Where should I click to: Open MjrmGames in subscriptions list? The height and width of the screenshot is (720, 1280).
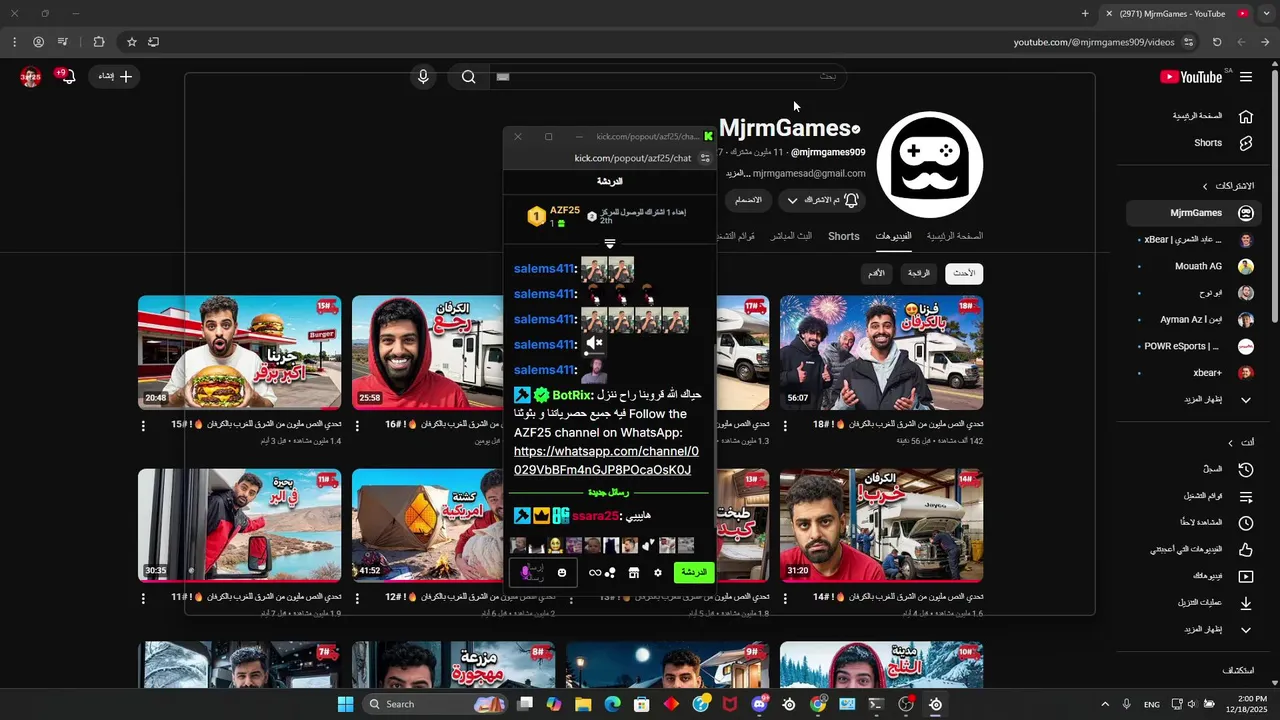pyautogui.click(x=1196, y=213)
